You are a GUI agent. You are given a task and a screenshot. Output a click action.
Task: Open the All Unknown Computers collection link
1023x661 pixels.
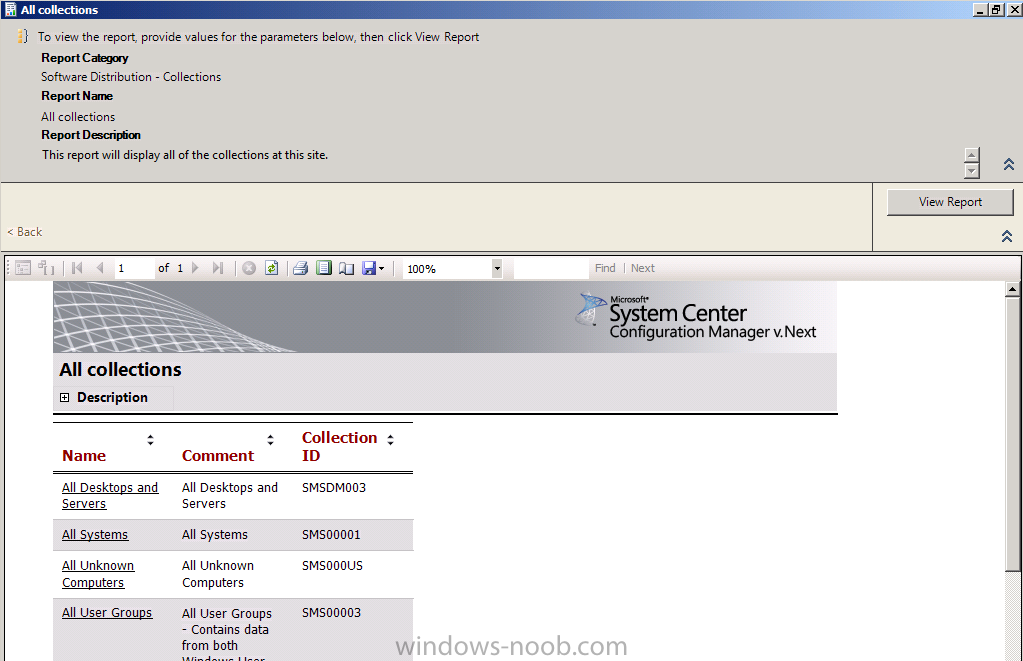(x=98, y=574)
